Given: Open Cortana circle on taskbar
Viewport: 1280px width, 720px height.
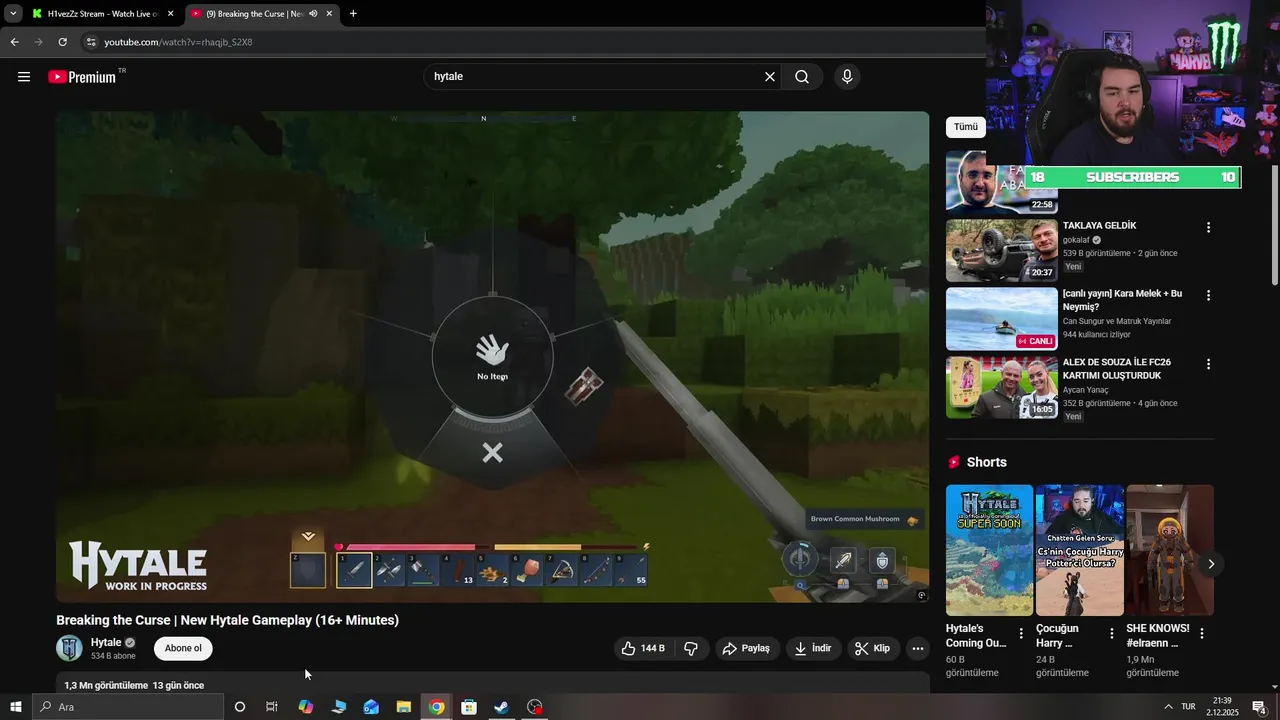Looking at the screenshot, I should point(240,707).
